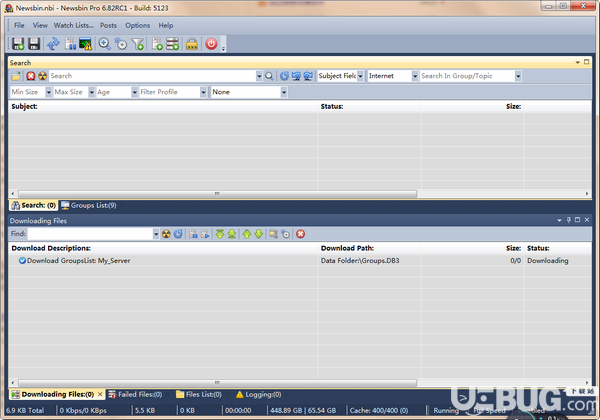The width and height of the screenshot is (600, 420).
Task: Click the radiation icon in Downloading Files toolbar
Action: (166, 234)
